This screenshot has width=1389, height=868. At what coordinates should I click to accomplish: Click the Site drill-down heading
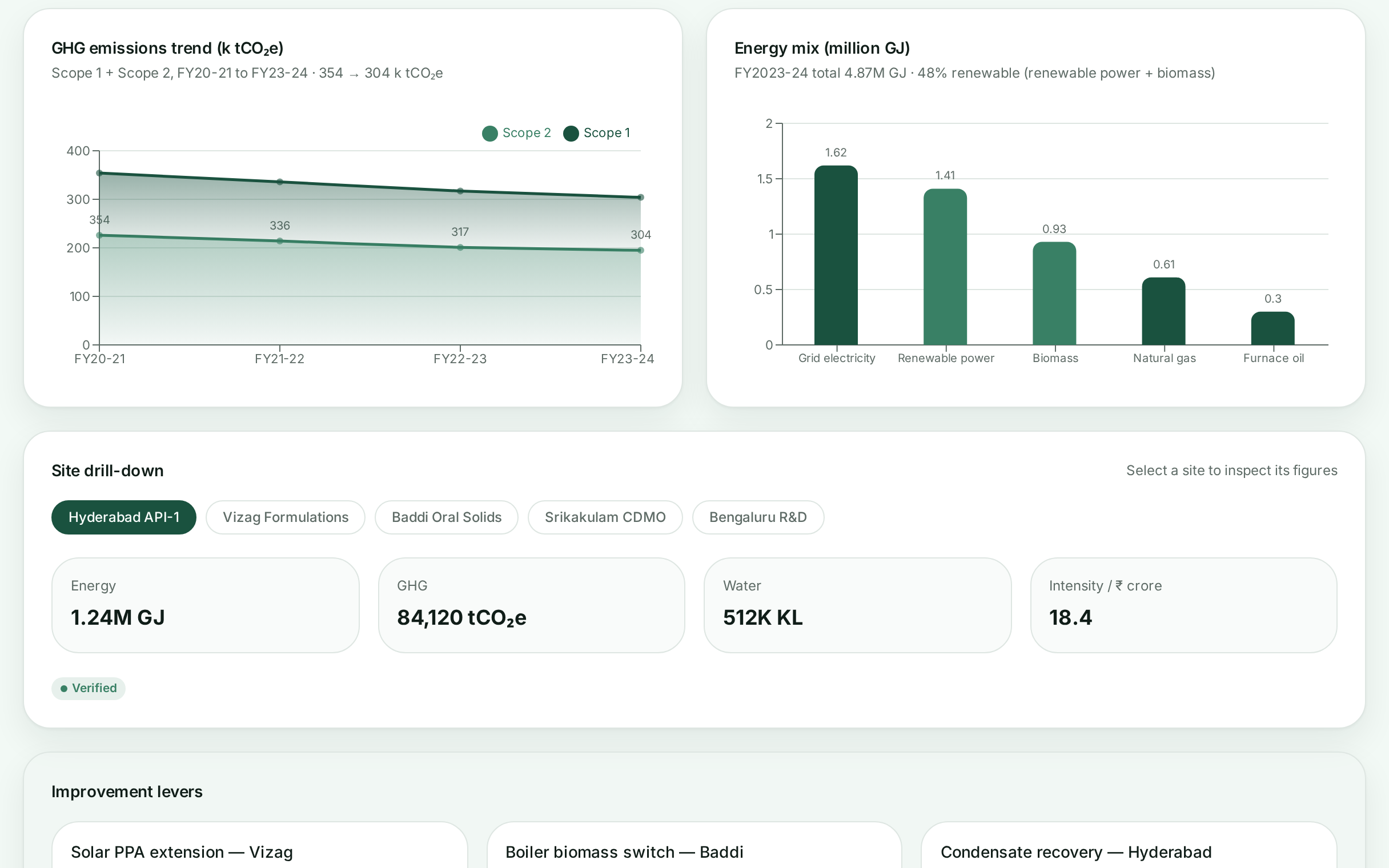107,471
